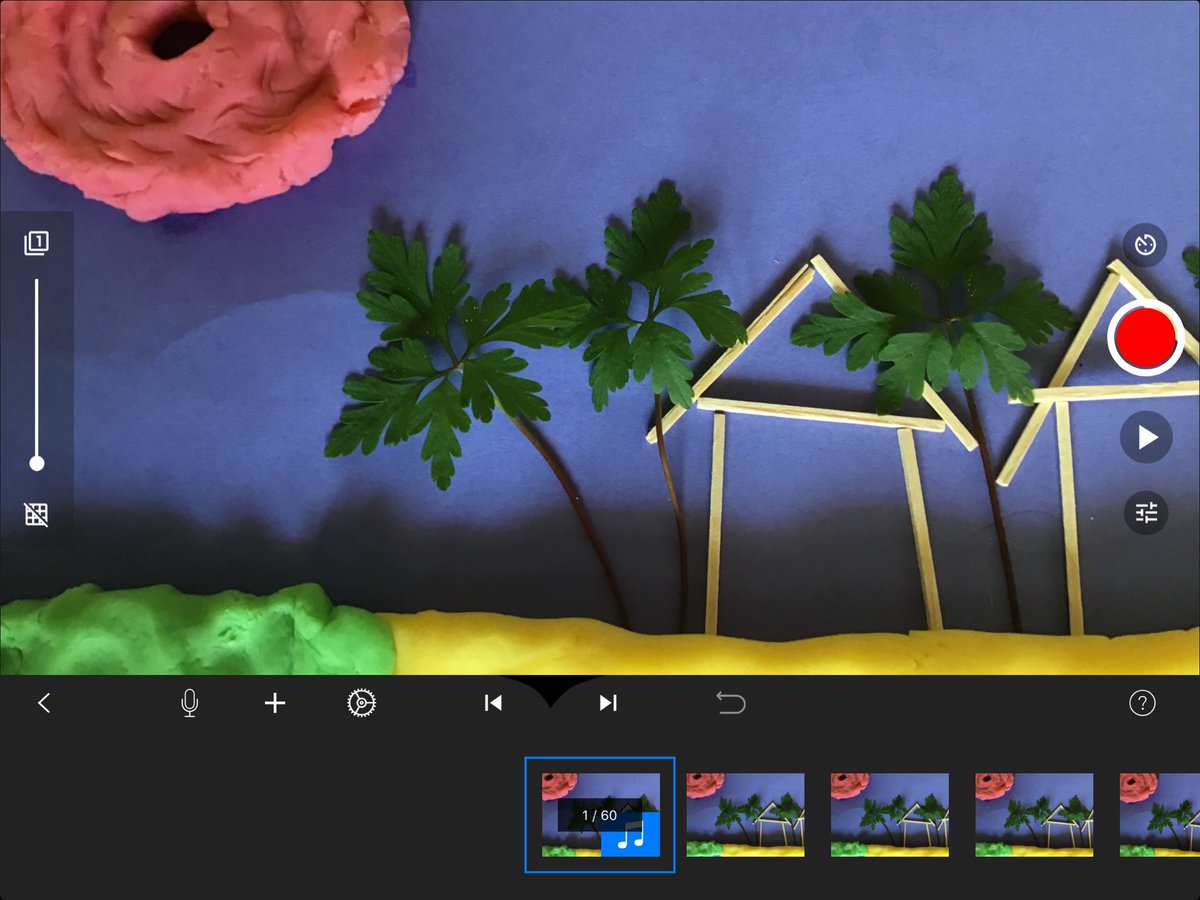Select frame 1 / 60 thumbnail
Viewport: 1200px width, 900px height.
coord(600,815)
